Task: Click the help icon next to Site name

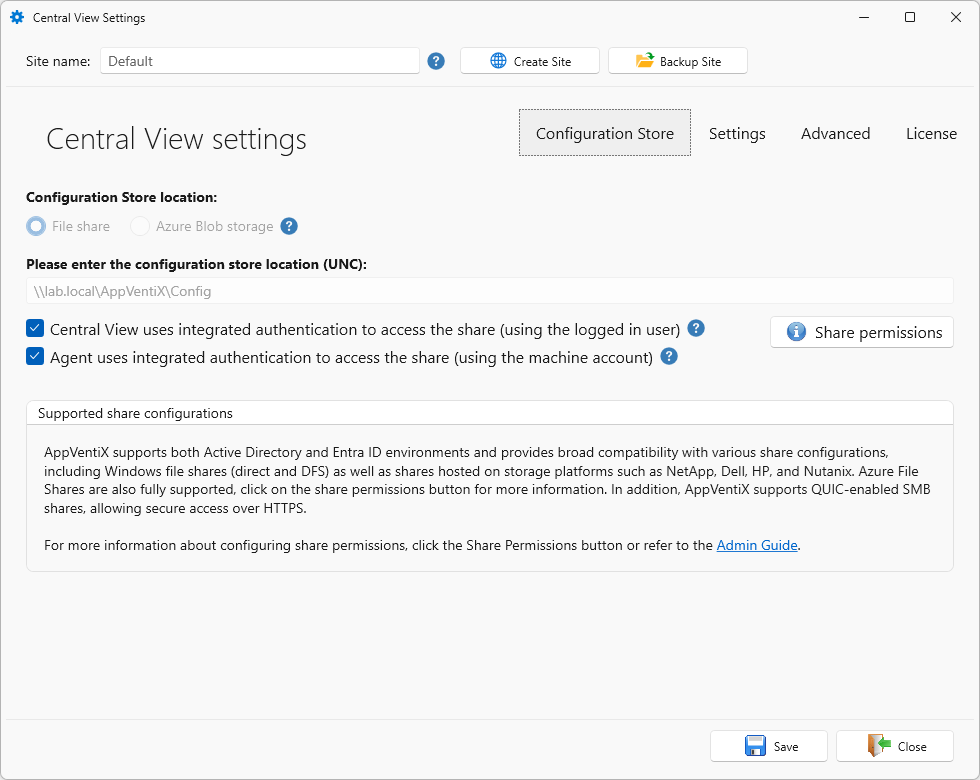Action: [x=436, y=61]
